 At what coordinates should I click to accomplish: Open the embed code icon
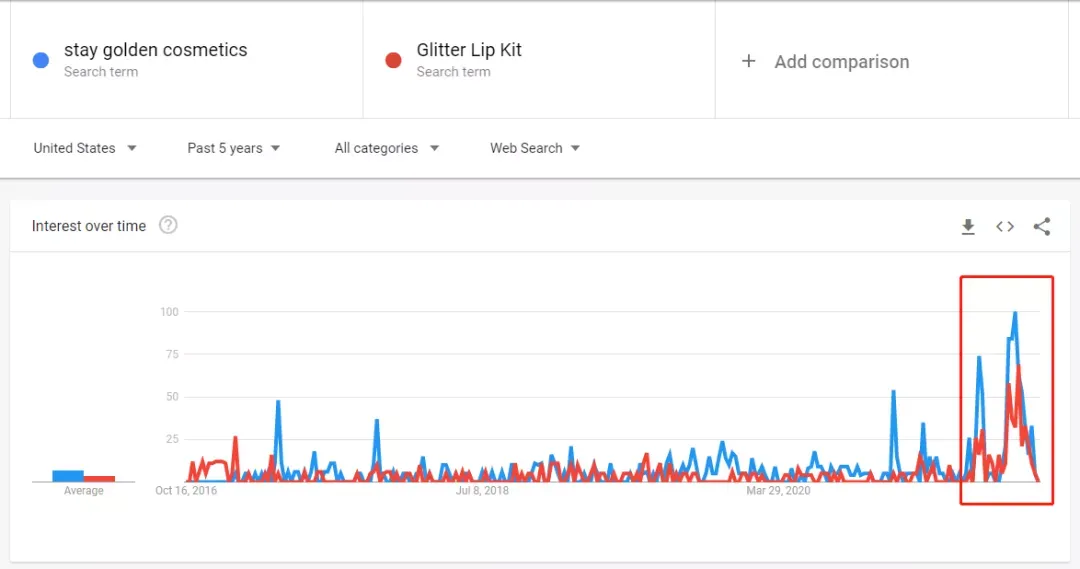1005,227
